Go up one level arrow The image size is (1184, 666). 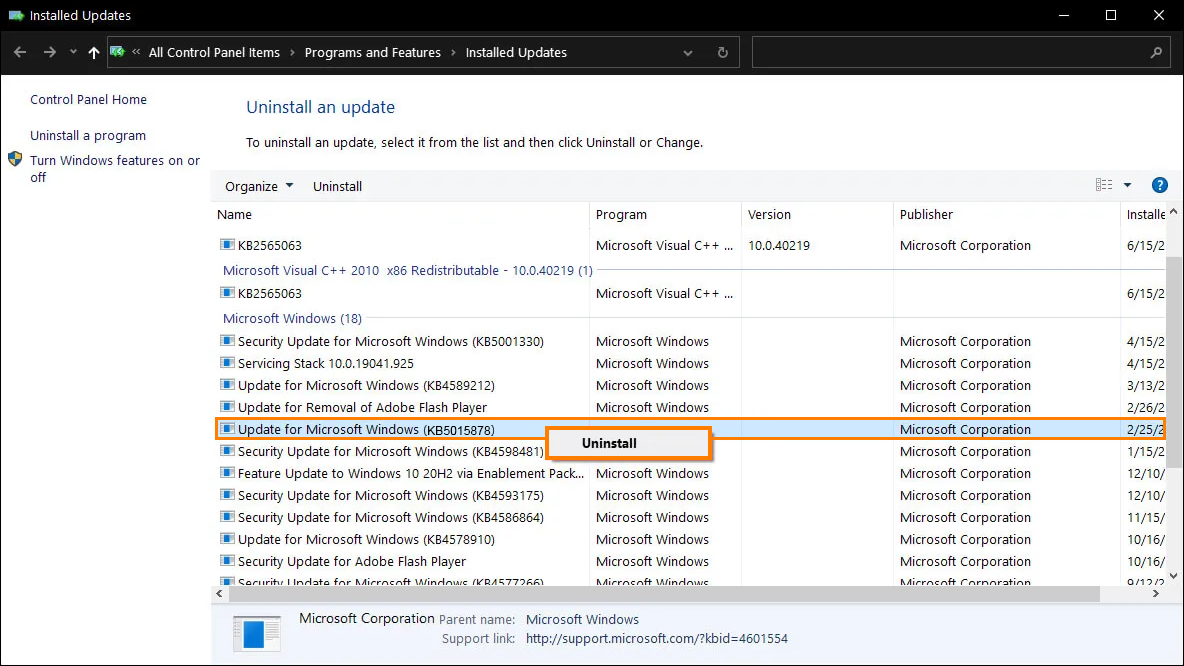pyautogui.click(x=94, y=52)
